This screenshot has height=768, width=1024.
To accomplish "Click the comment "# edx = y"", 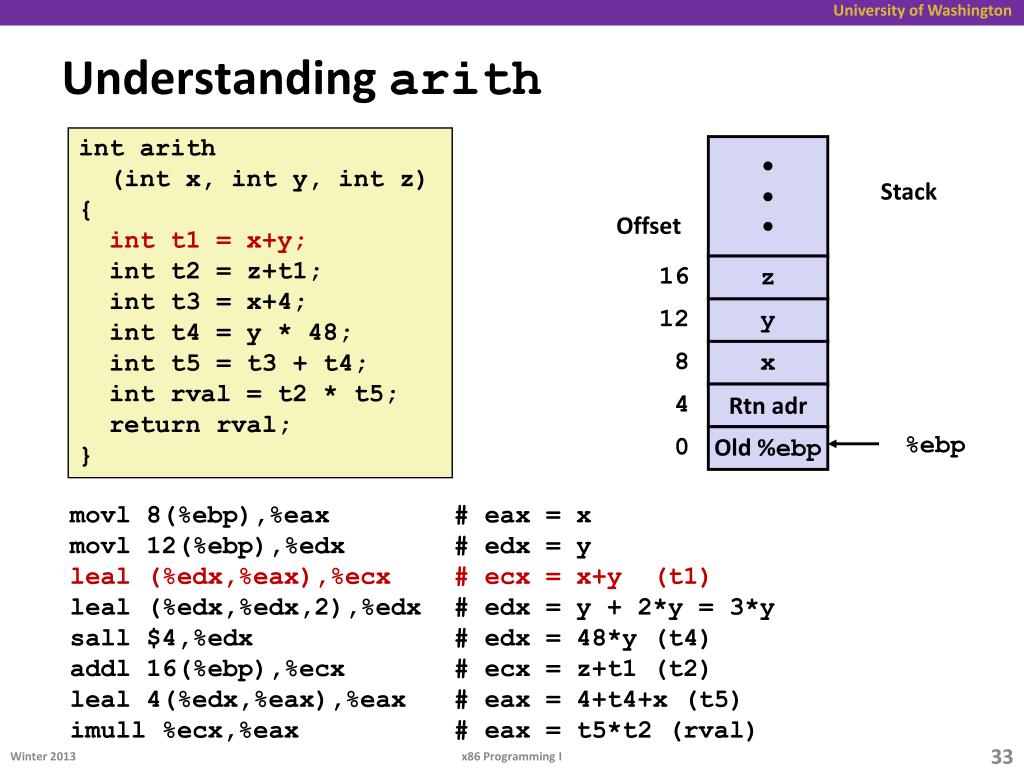I will tap(523, 547).
